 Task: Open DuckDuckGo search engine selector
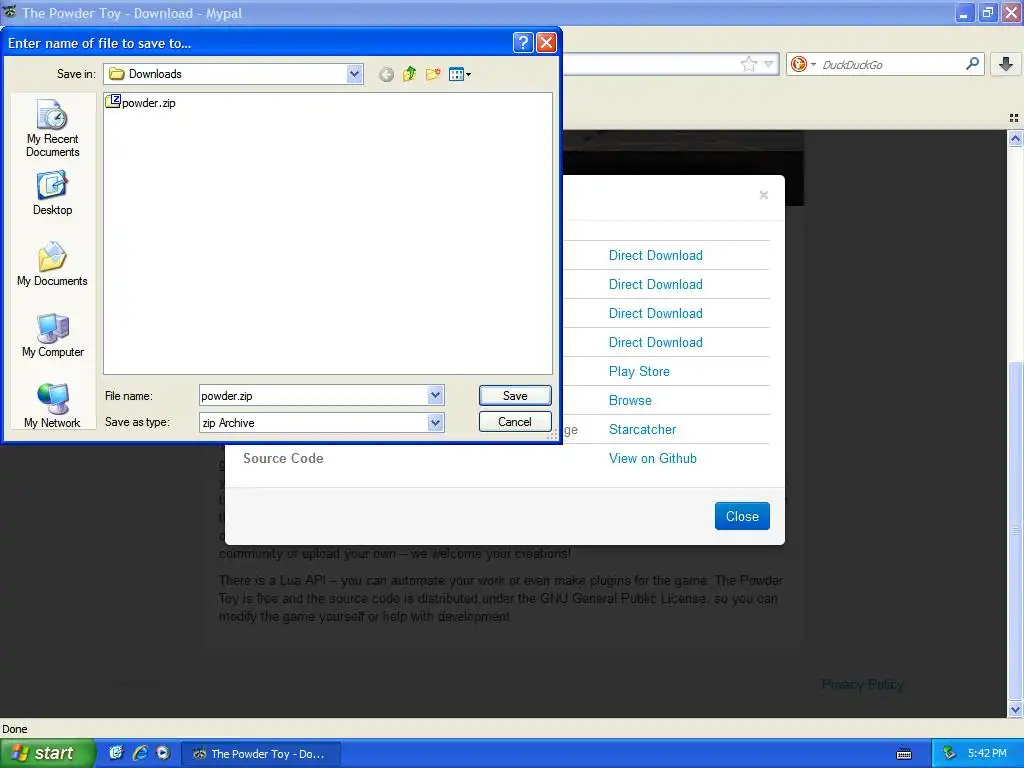pyautogui.click(x=803, y=64)
